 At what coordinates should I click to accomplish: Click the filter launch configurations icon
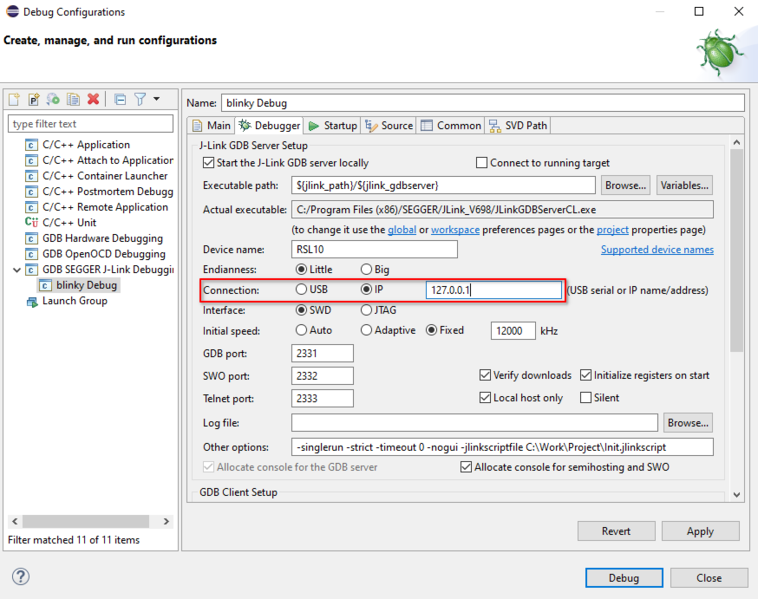point(140,99)
